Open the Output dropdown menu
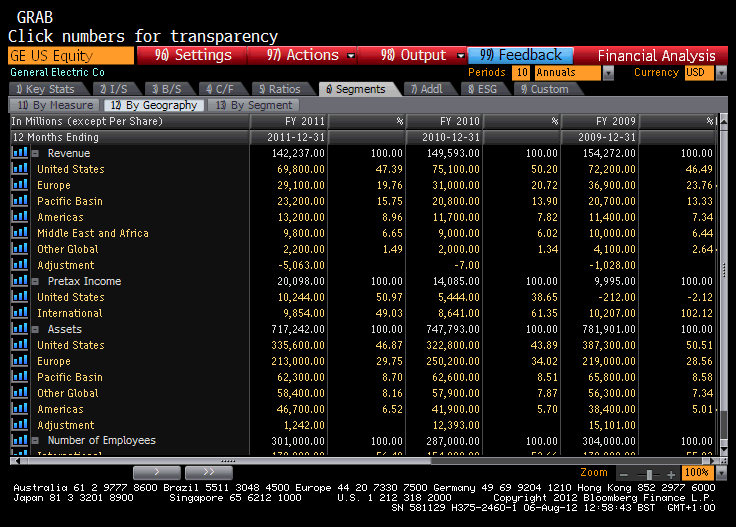The image size is (736, 527). [x=461, y=55]
